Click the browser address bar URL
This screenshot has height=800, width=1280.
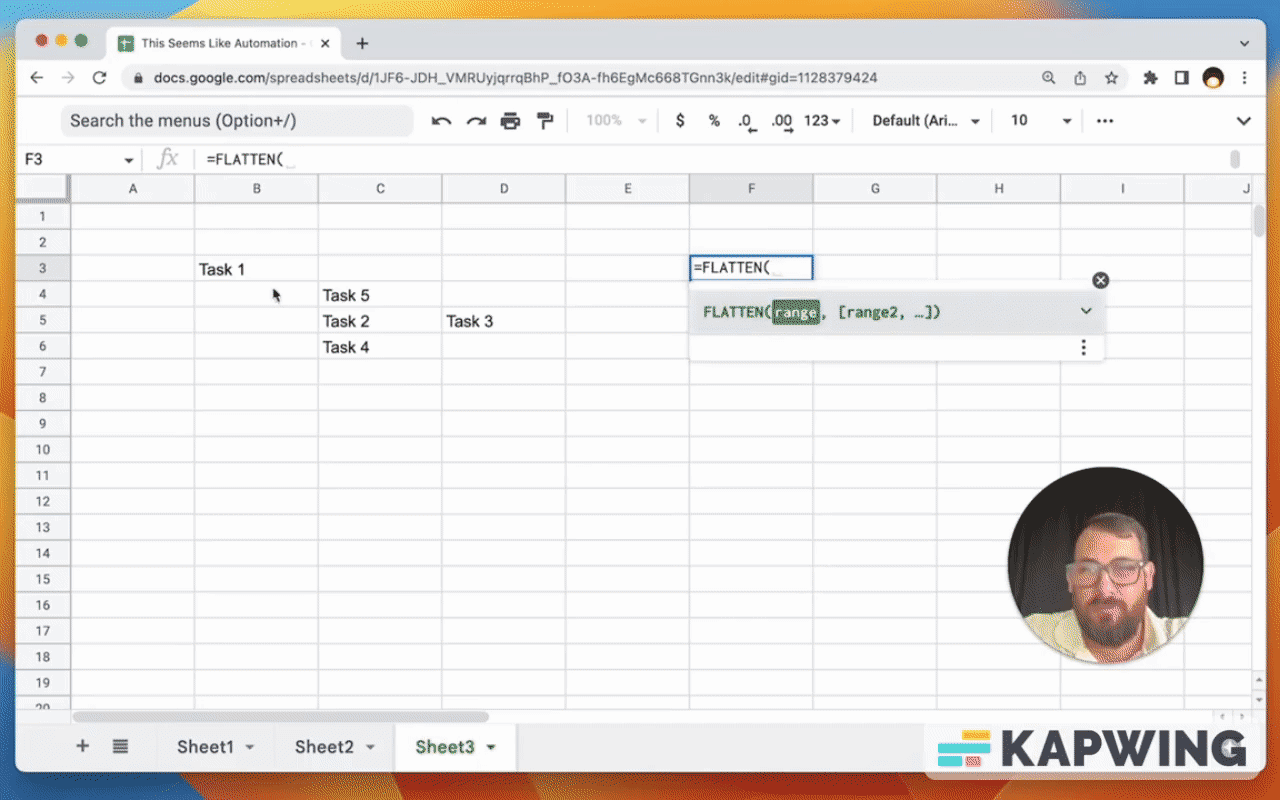tap(516, 77)
